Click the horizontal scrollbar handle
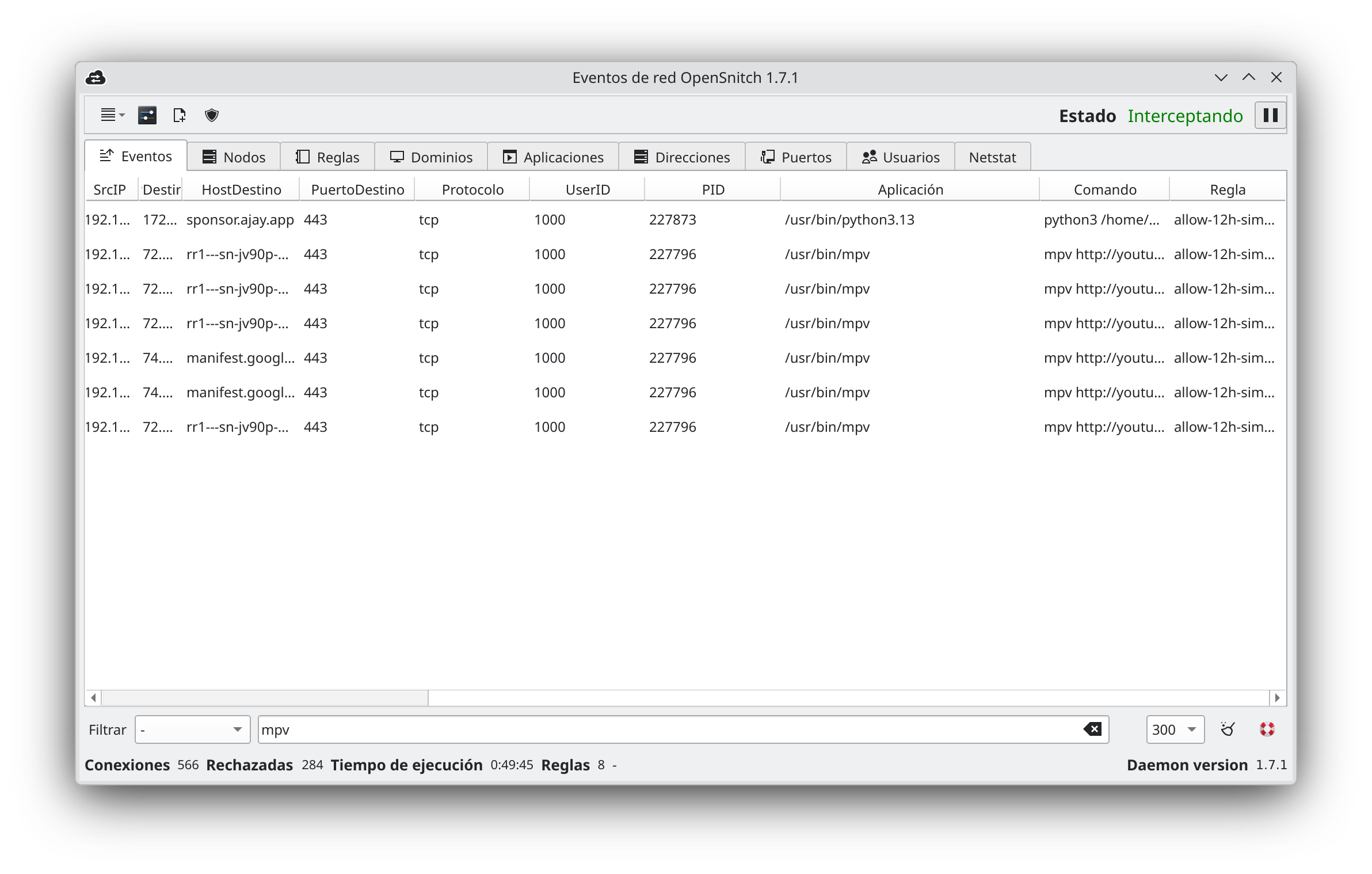The height and width of the screenshot is (874, 1372). (x=265, y=698)
